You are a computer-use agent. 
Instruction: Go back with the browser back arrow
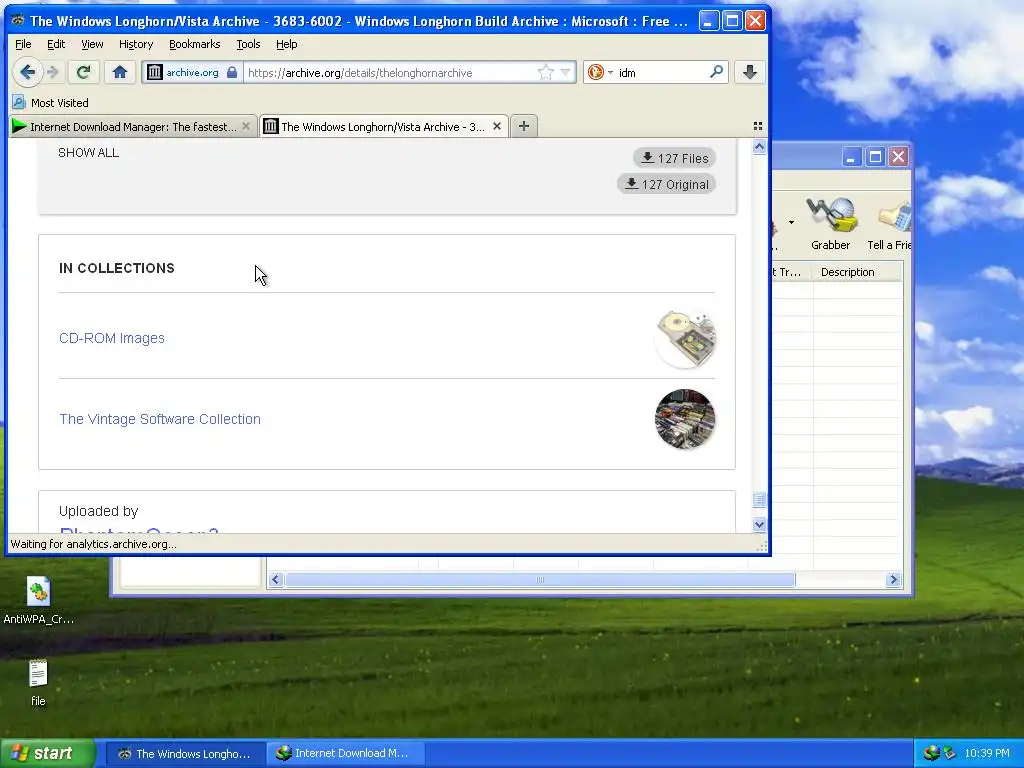coord(27,72)
